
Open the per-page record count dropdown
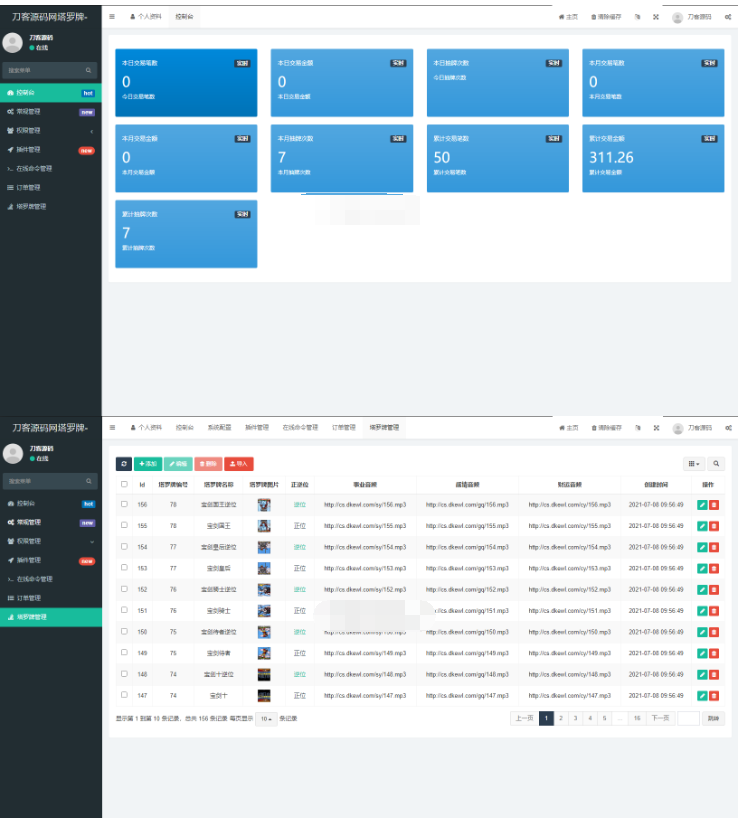(x=266, y=719)
